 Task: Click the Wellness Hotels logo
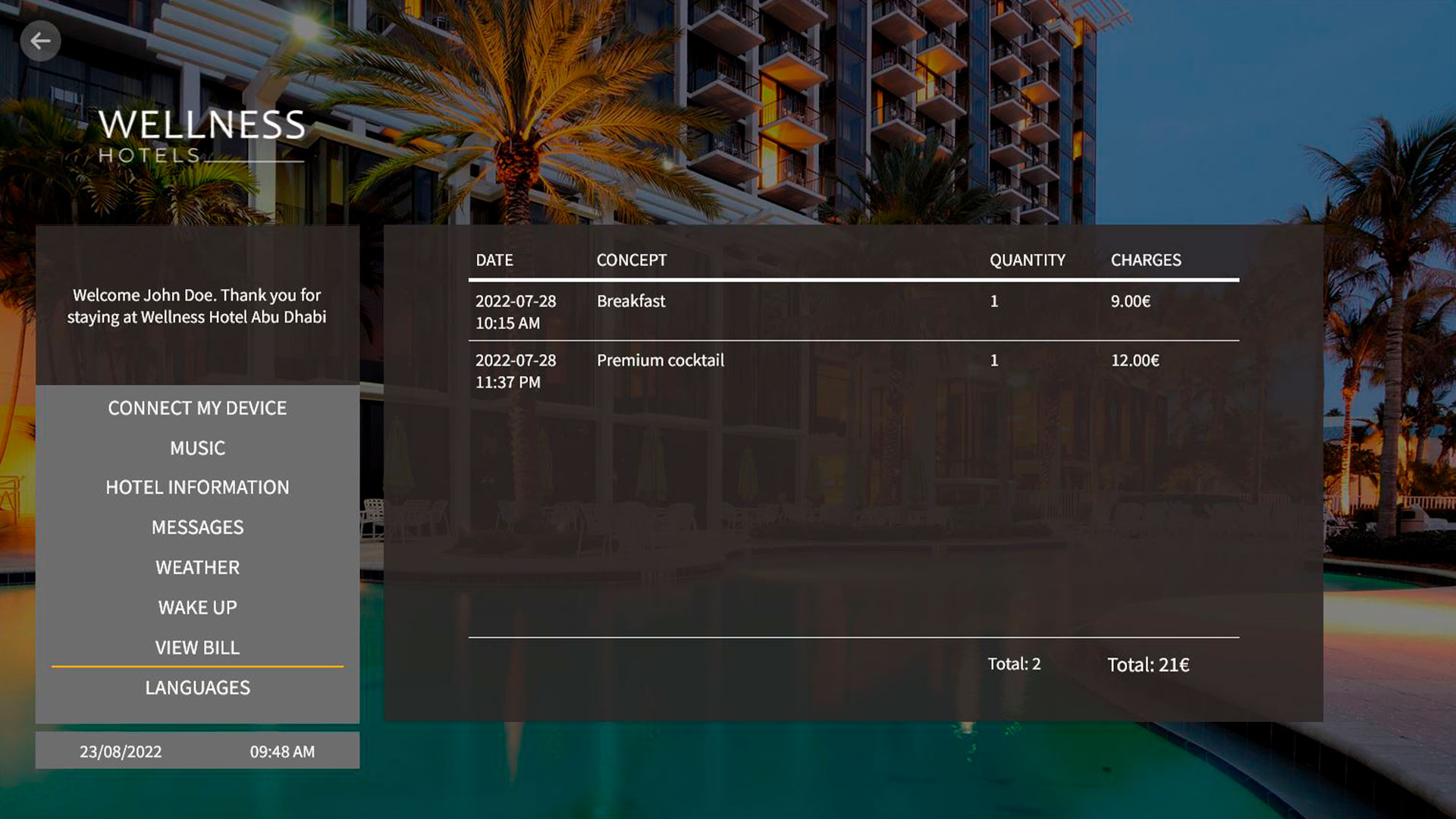click(x=202, y=135)
